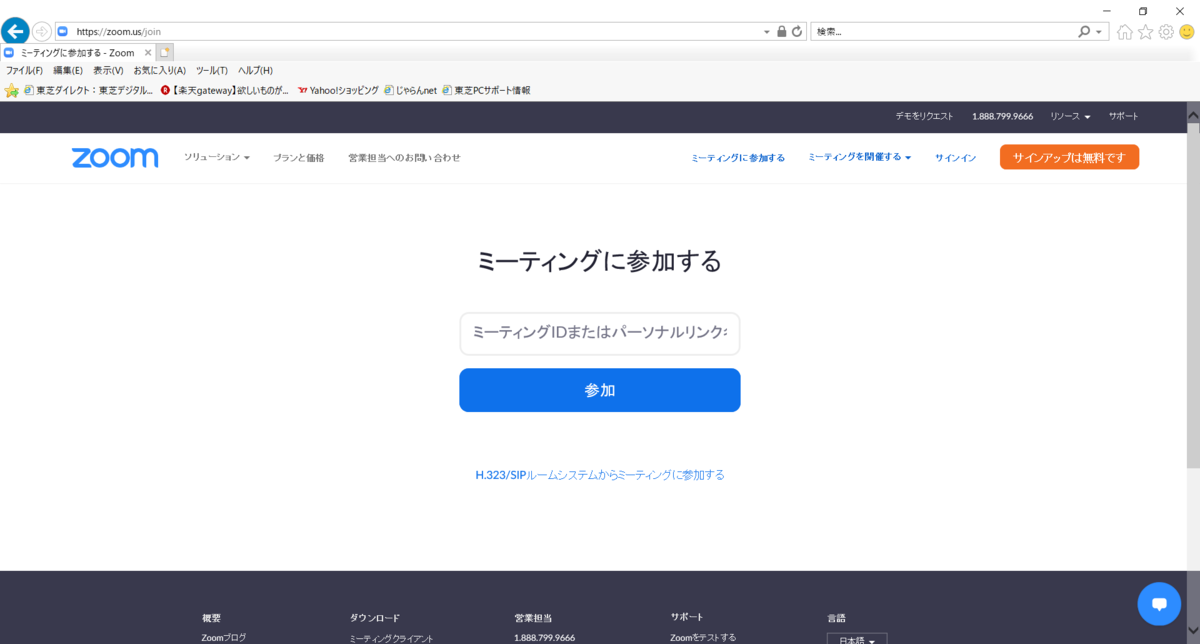Click Zoomをテストする footer link
The image size is (1200, 644).
pyautogui.click(x=703, y=638)
